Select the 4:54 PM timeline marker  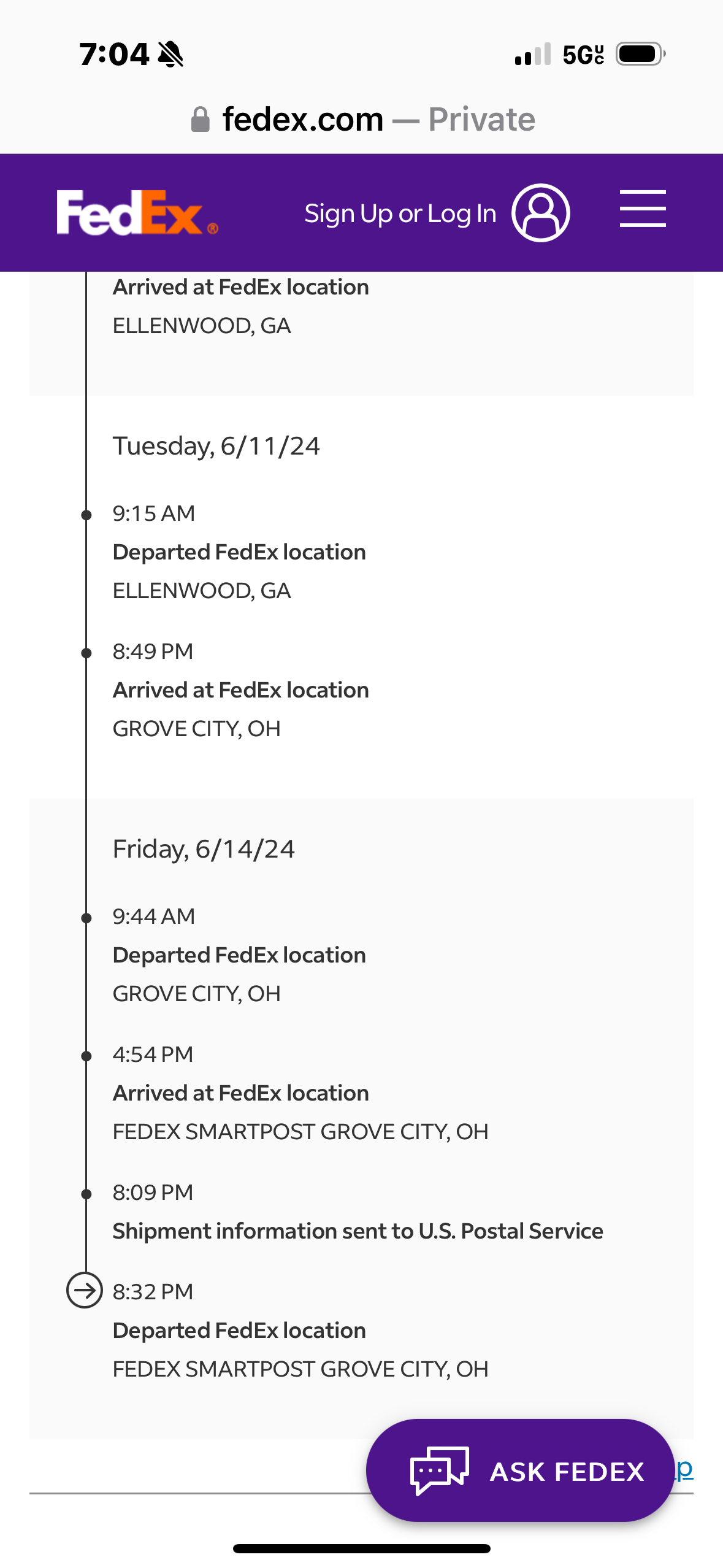[86, 1056]
